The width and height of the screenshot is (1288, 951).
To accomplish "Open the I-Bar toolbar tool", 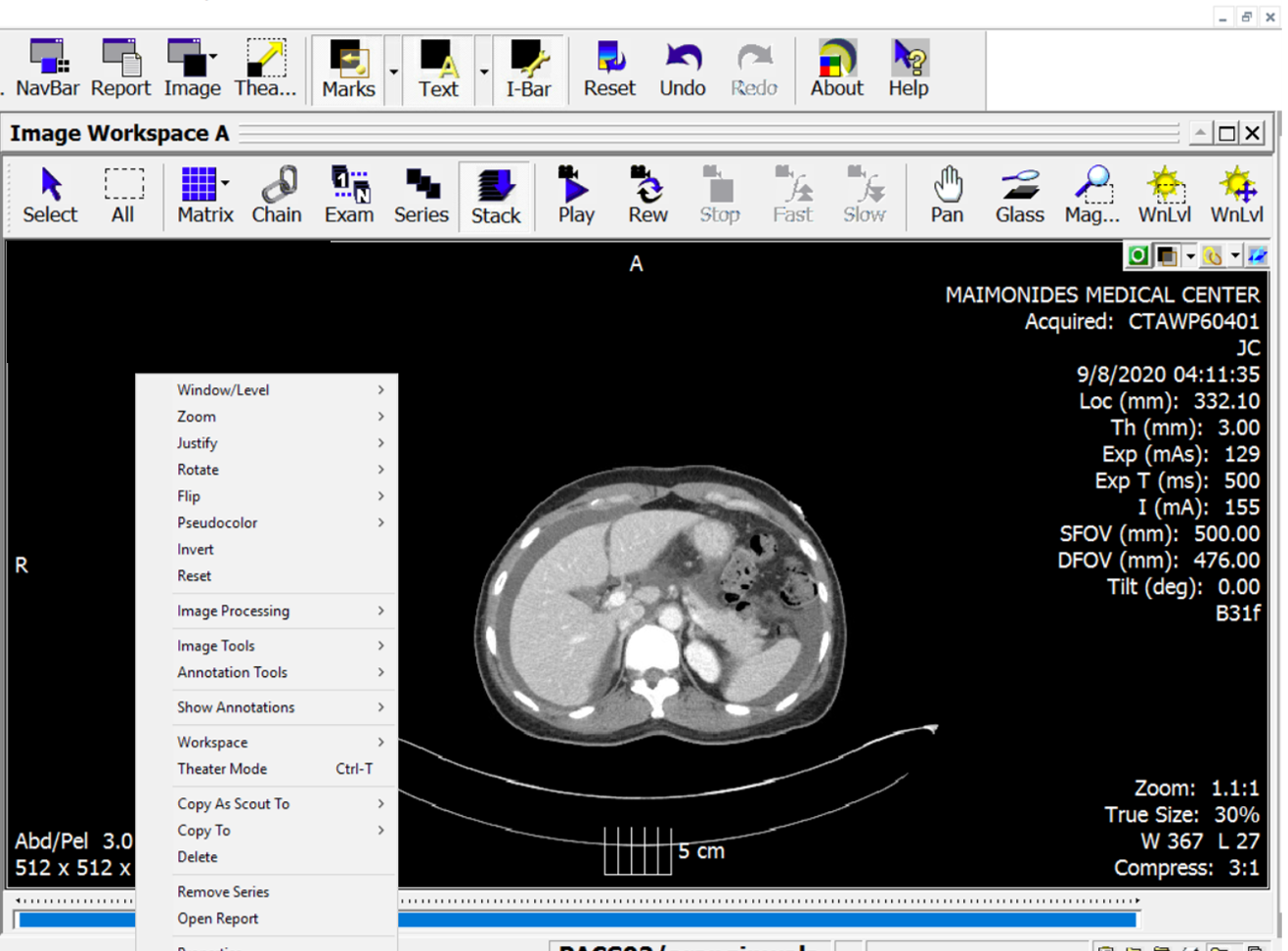I will click(529, 69).
